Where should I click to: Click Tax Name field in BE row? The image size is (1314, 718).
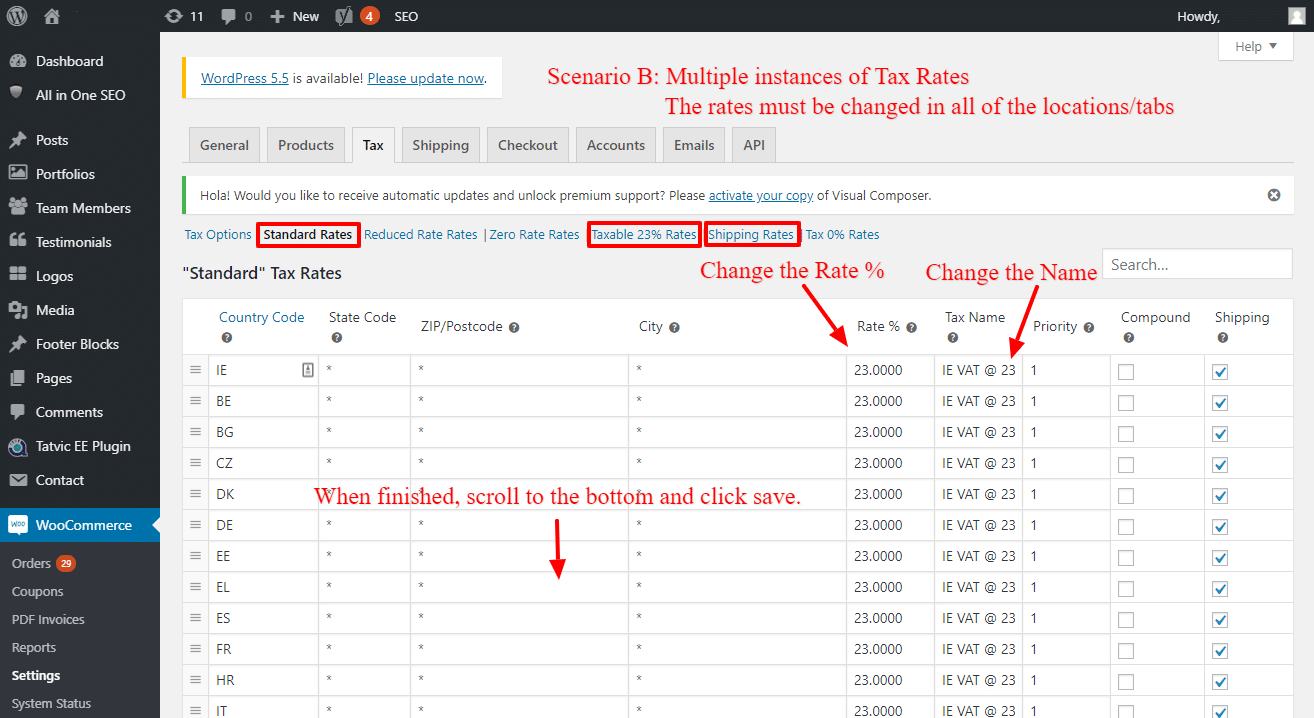pyautogui.click(x=978, y=401)
